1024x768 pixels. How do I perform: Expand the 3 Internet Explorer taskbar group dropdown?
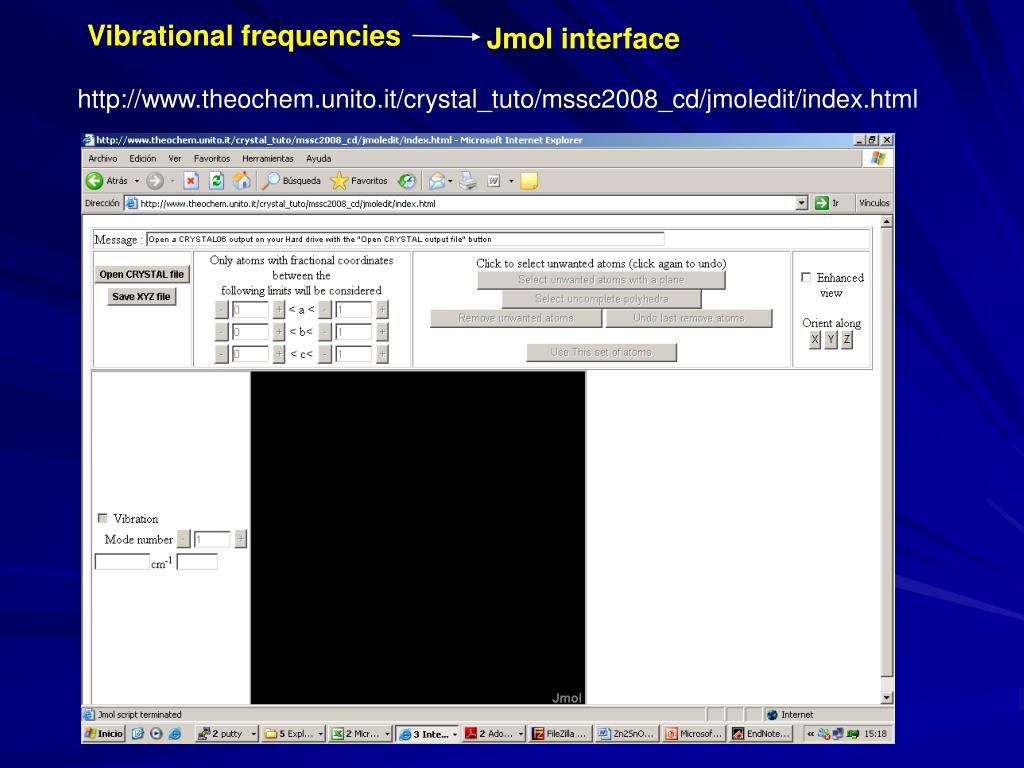tap(454, 734)
